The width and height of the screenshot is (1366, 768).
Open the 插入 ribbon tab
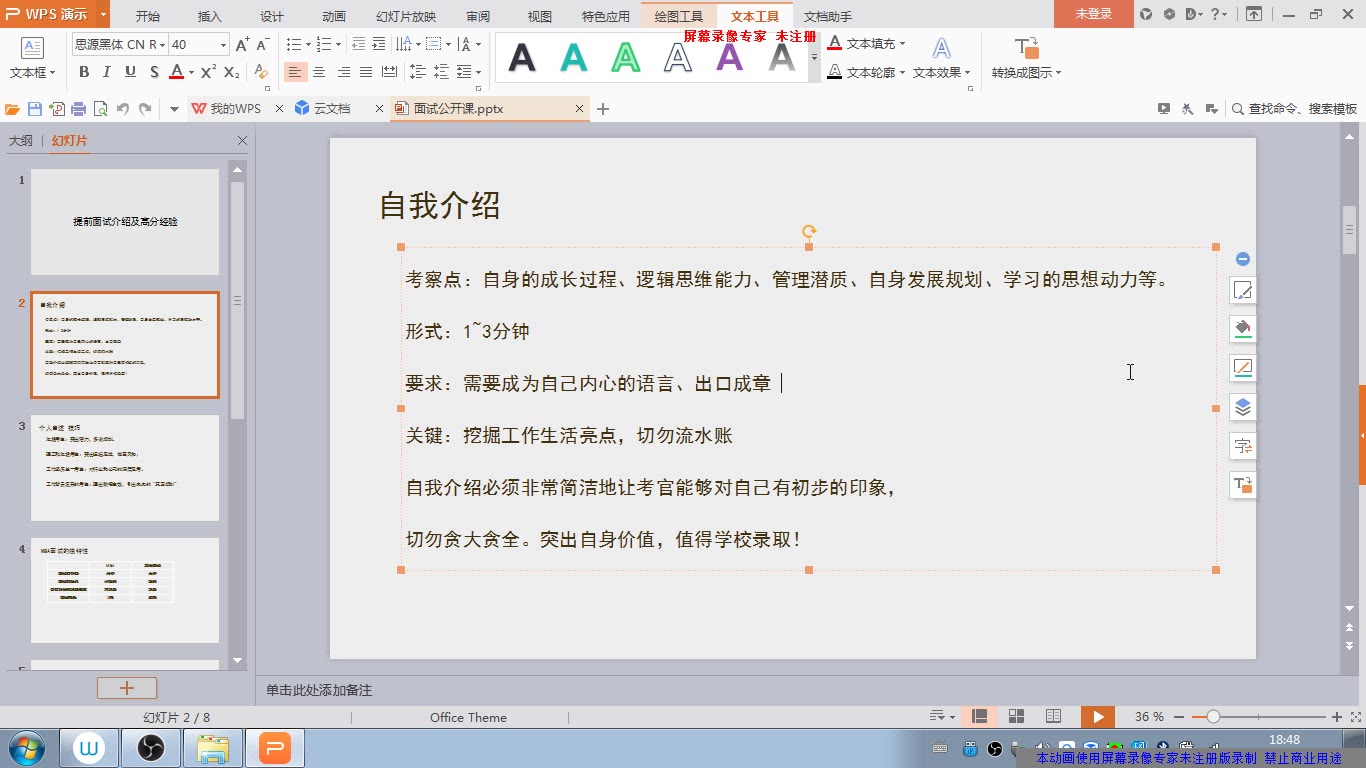click(210, 16)
